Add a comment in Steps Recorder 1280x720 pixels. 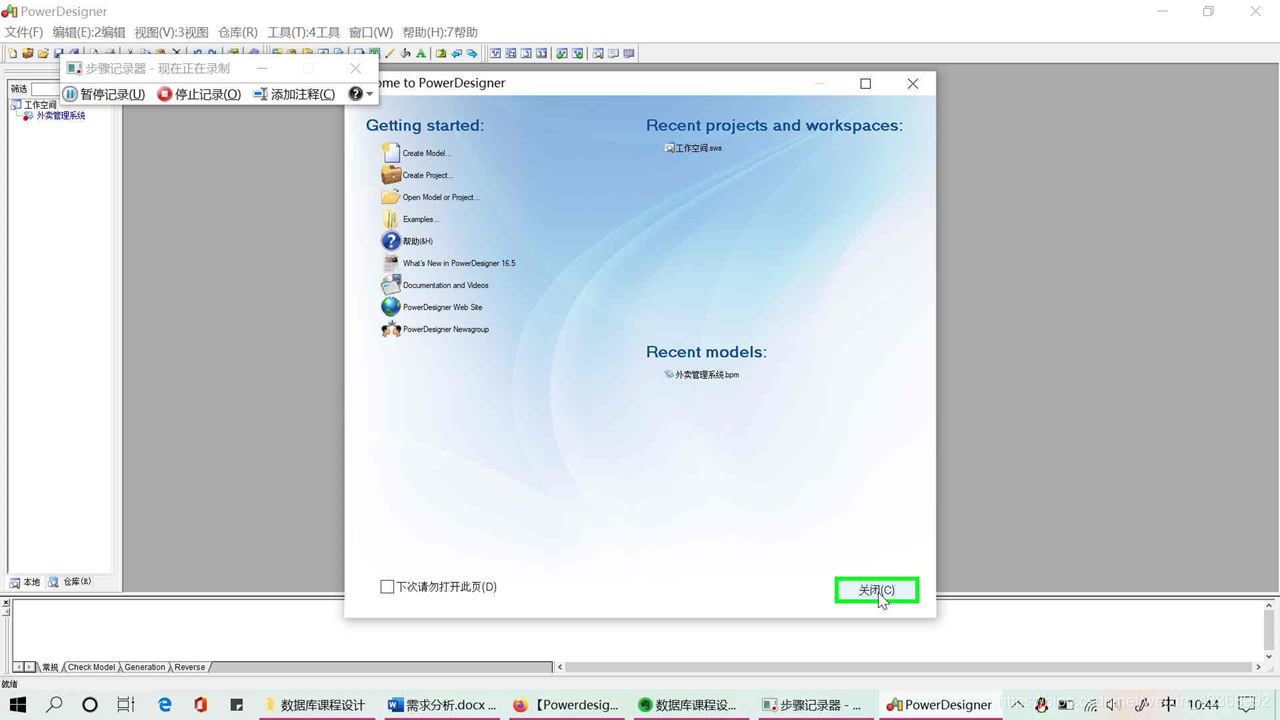[294, 94]
